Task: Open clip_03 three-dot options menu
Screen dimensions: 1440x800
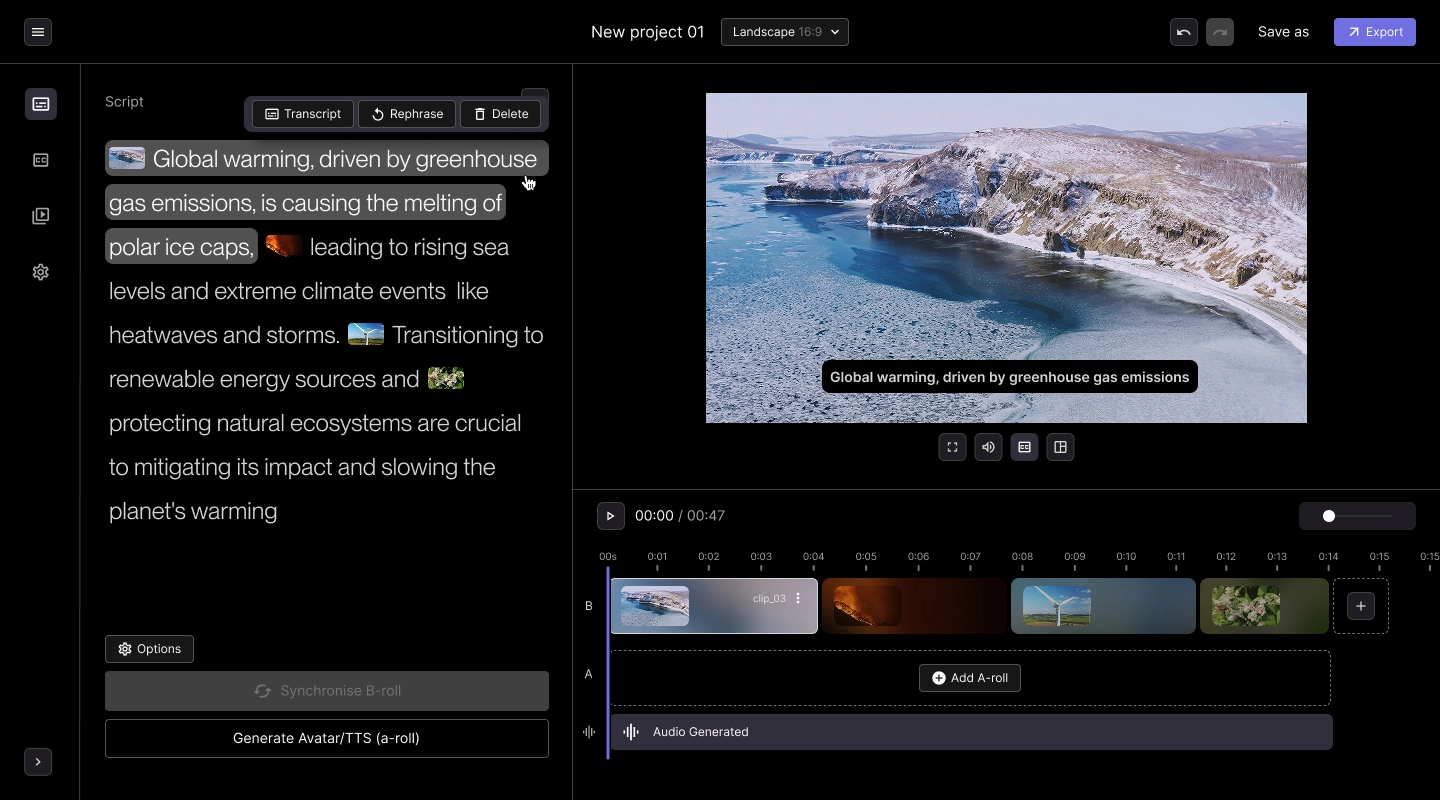Action: (798, 599)
